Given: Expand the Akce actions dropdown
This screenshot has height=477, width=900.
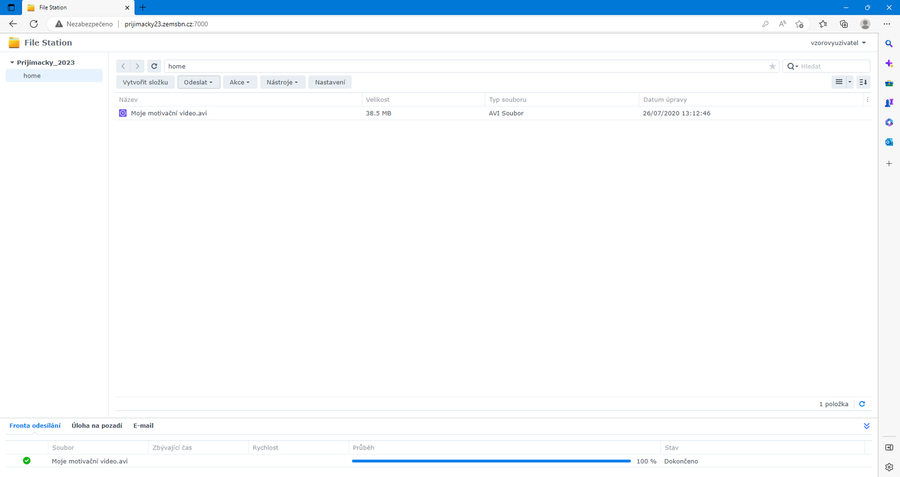Looking at the screenshot, I should (x=239, y=82).
